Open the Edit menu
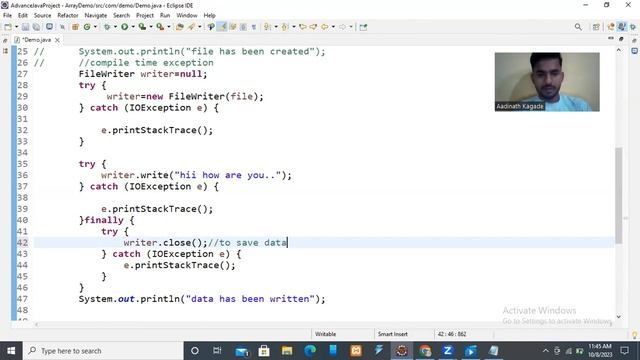640x360 pixels. (23, 16)
